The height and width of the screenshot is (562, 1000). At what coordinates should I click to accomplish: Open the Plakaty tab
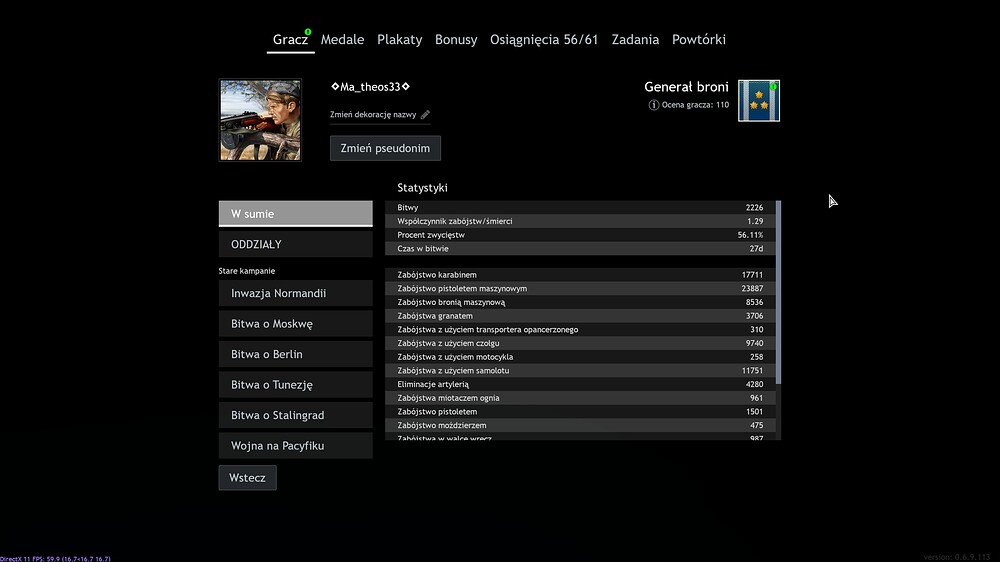point(399,40)
